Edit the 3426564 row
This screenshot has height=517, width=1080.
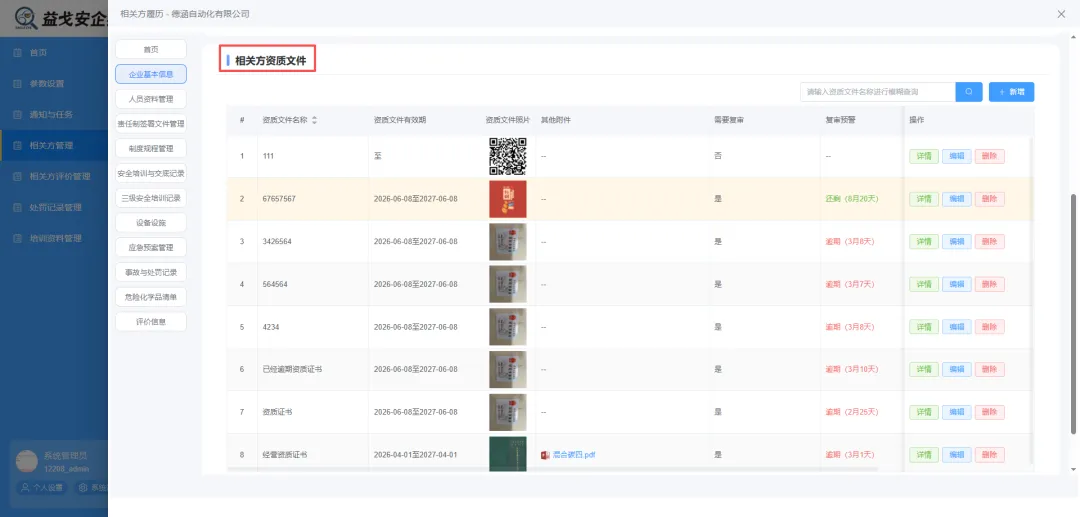(957, 242)
